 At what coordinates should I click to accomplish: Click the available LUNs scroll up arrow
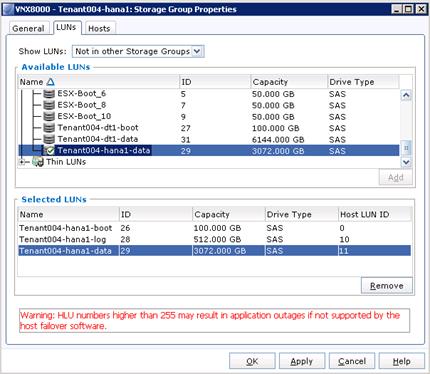pos(406,95)
